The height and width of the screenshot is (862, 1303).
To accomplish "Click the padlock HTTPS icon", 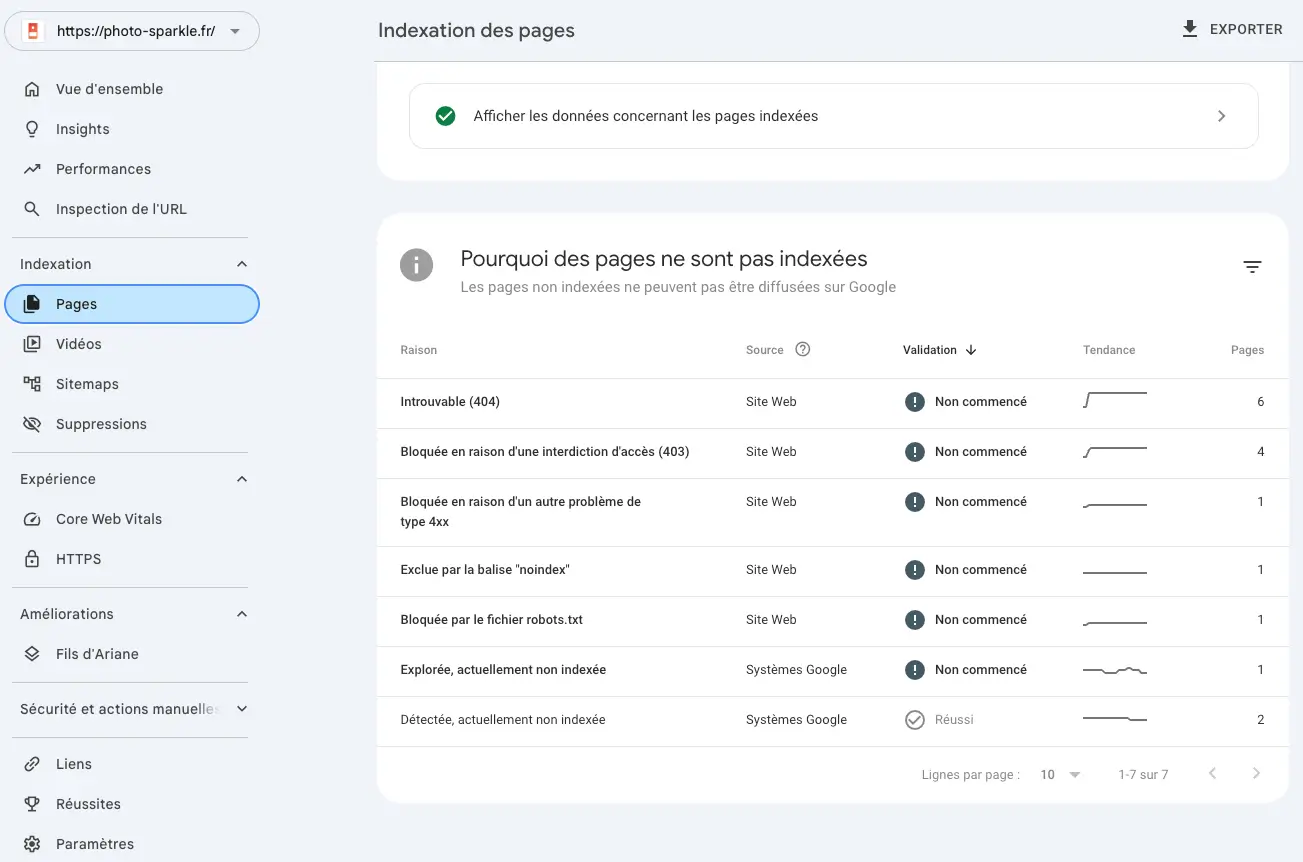I will click(x=32, y=559).
